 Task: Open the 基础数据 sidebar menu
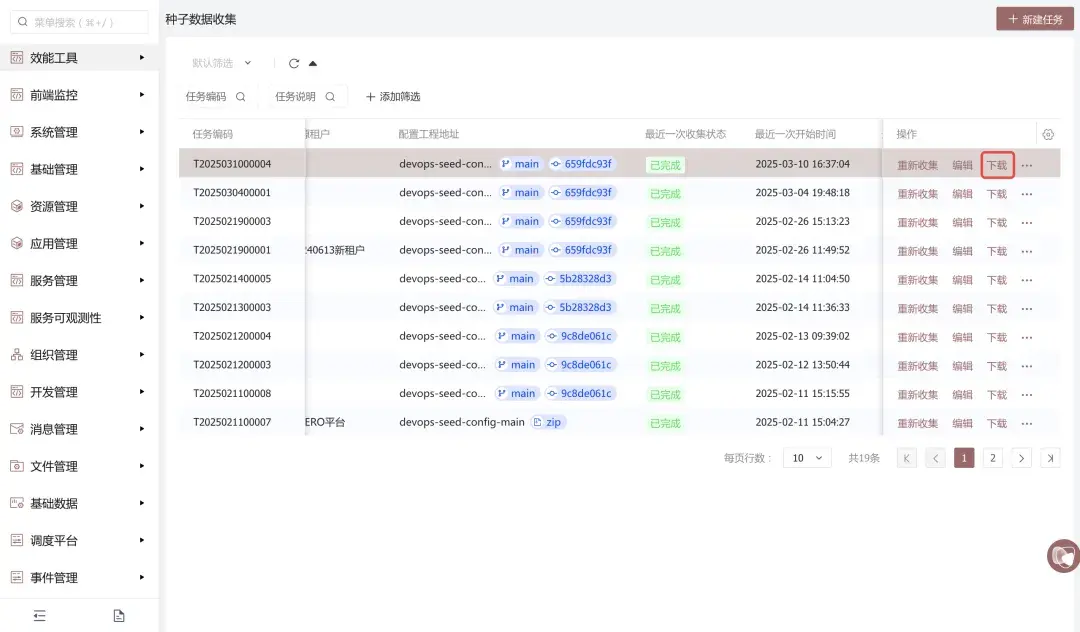[x=79, y=504]
